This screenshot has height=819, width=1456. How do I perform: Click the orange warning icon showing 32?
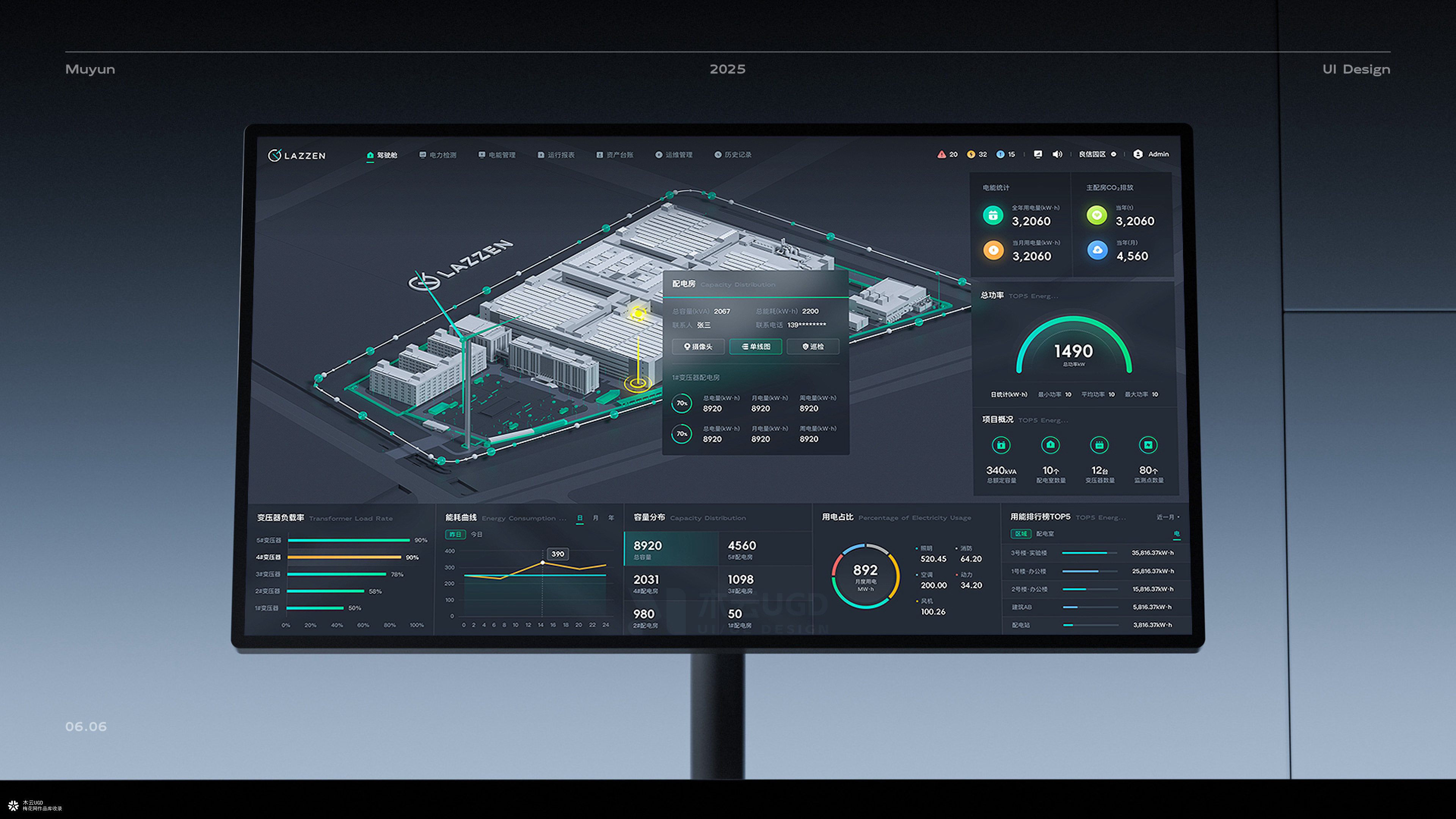coord(971,154)
